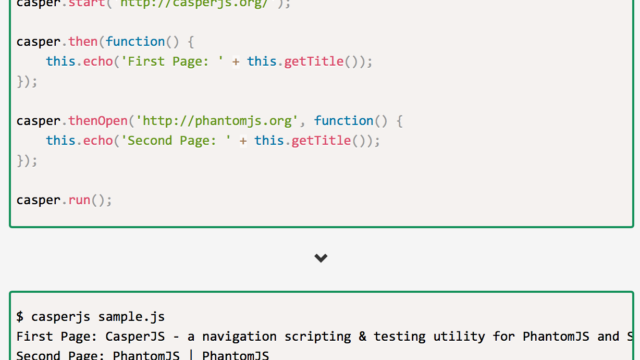Click the down chevron arrow between code boxes
Screen dimensions: 640x360
coord(321,258)
